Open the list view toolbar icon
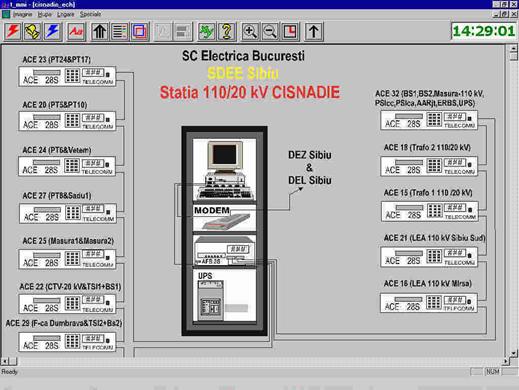Screen dimensions: 519x390 (119, 32)
